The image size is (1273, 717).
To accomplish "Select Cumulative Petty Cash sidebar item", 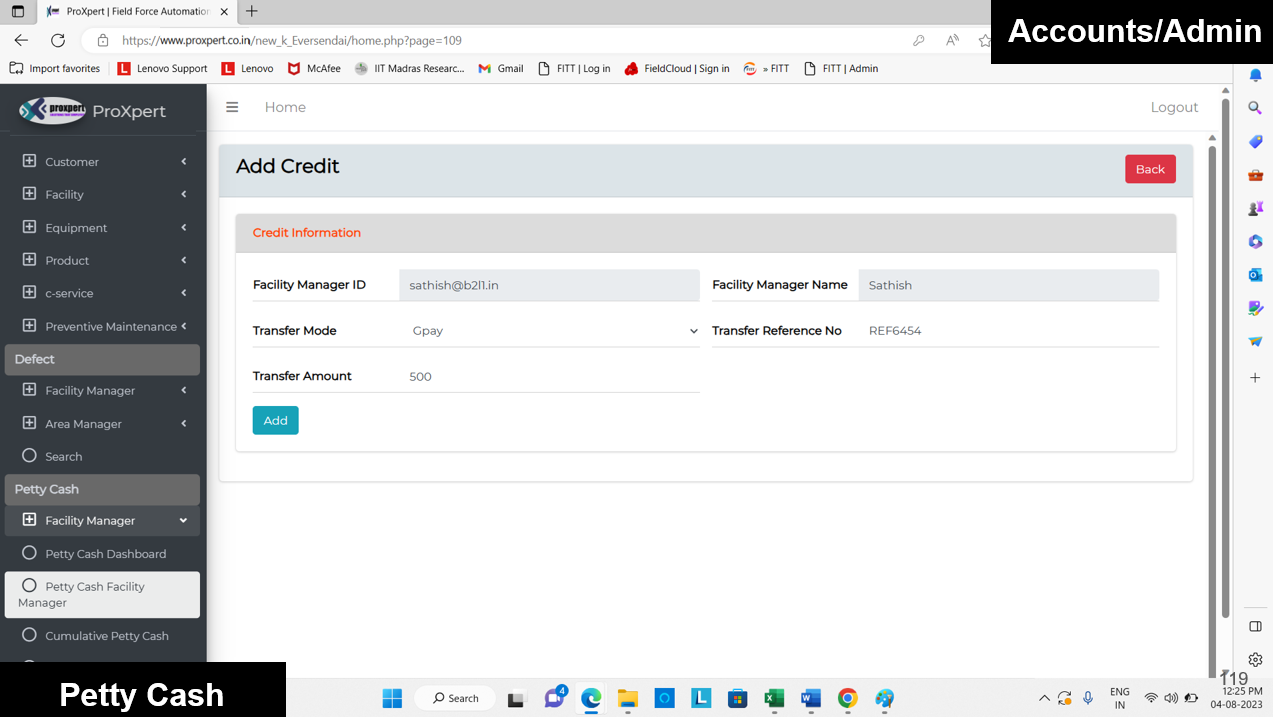I will pyautogui.click(x=106, y=635).
